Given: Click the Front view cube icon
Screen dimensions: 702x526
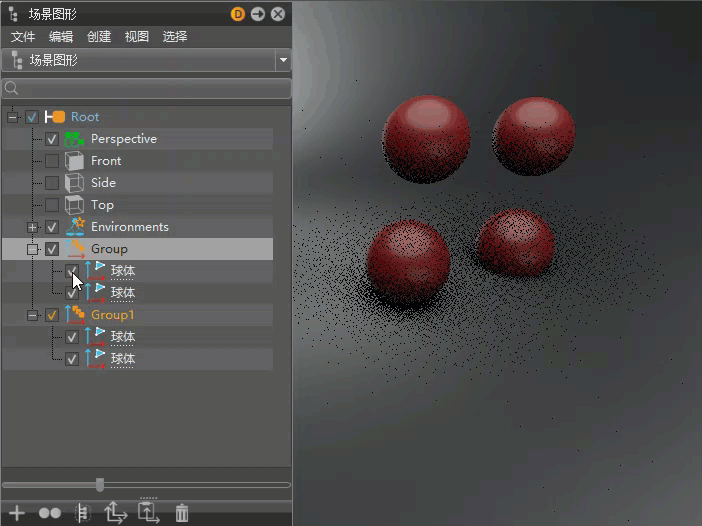Looking at the screenshot, I should tap(74, 161).
